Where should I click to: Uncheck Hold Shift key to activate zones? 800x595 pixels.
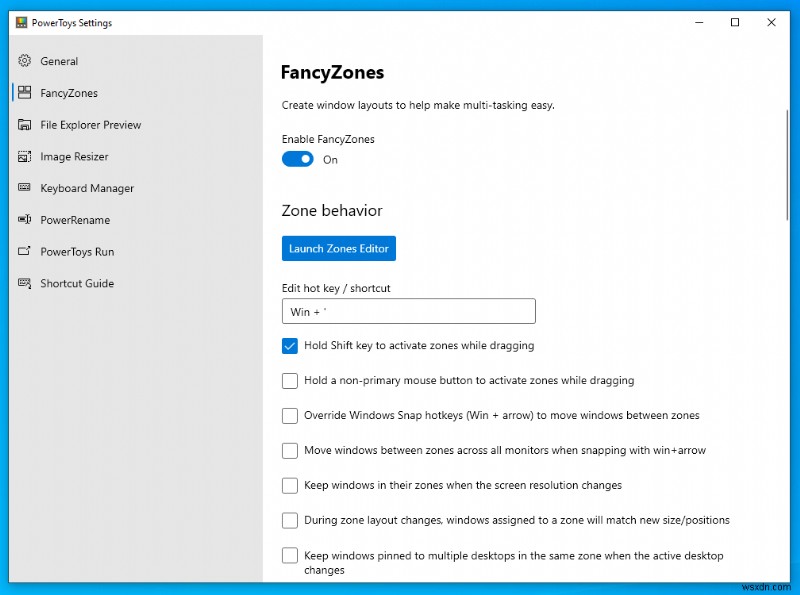tap(290, 346)
